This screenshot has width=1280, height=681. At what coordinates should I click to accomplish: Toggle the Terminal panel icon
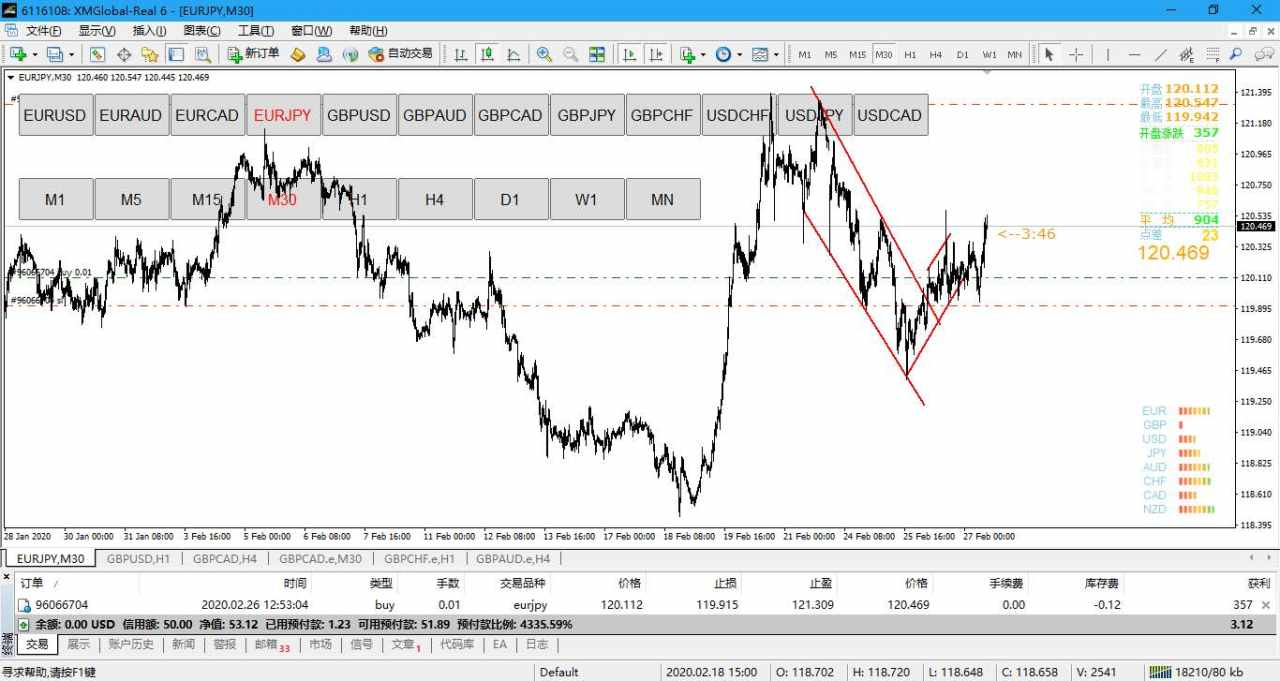(x=176, y=54)
